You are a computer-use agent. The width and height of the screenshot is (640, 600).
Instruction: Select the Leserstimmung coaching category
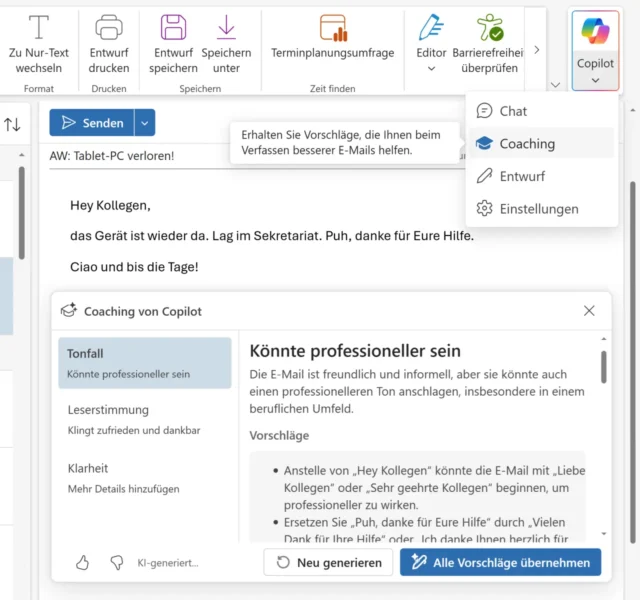click(x=145, y=420)
